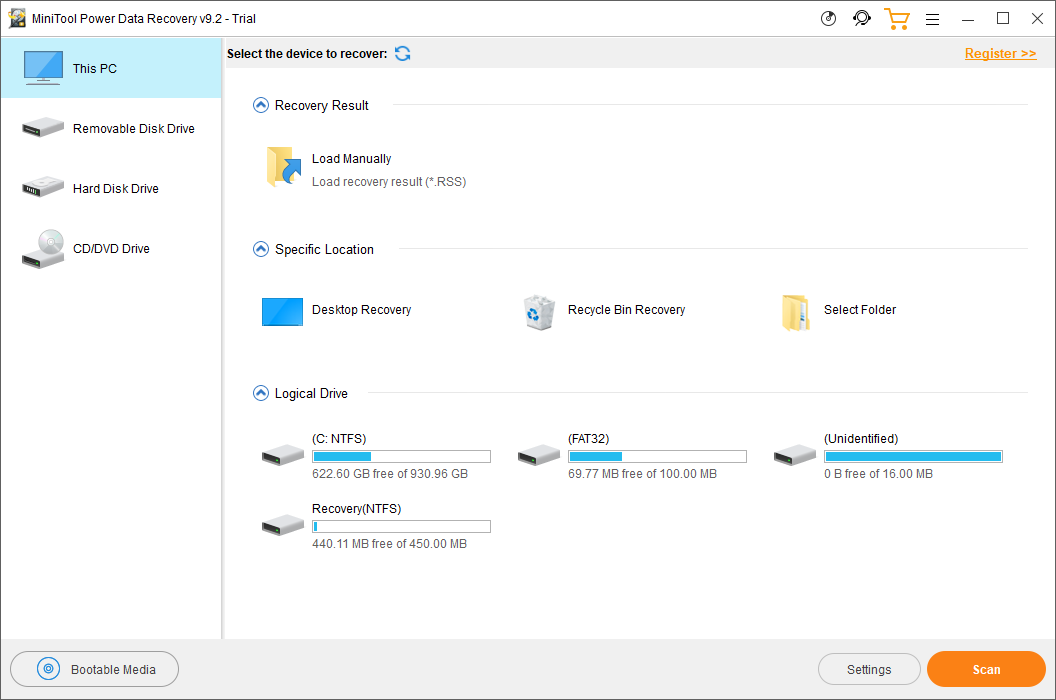The image size is (1056, 700).
Task: Collapse the Specific Location section
Action: pyautogui.click(x=261, y=249)
